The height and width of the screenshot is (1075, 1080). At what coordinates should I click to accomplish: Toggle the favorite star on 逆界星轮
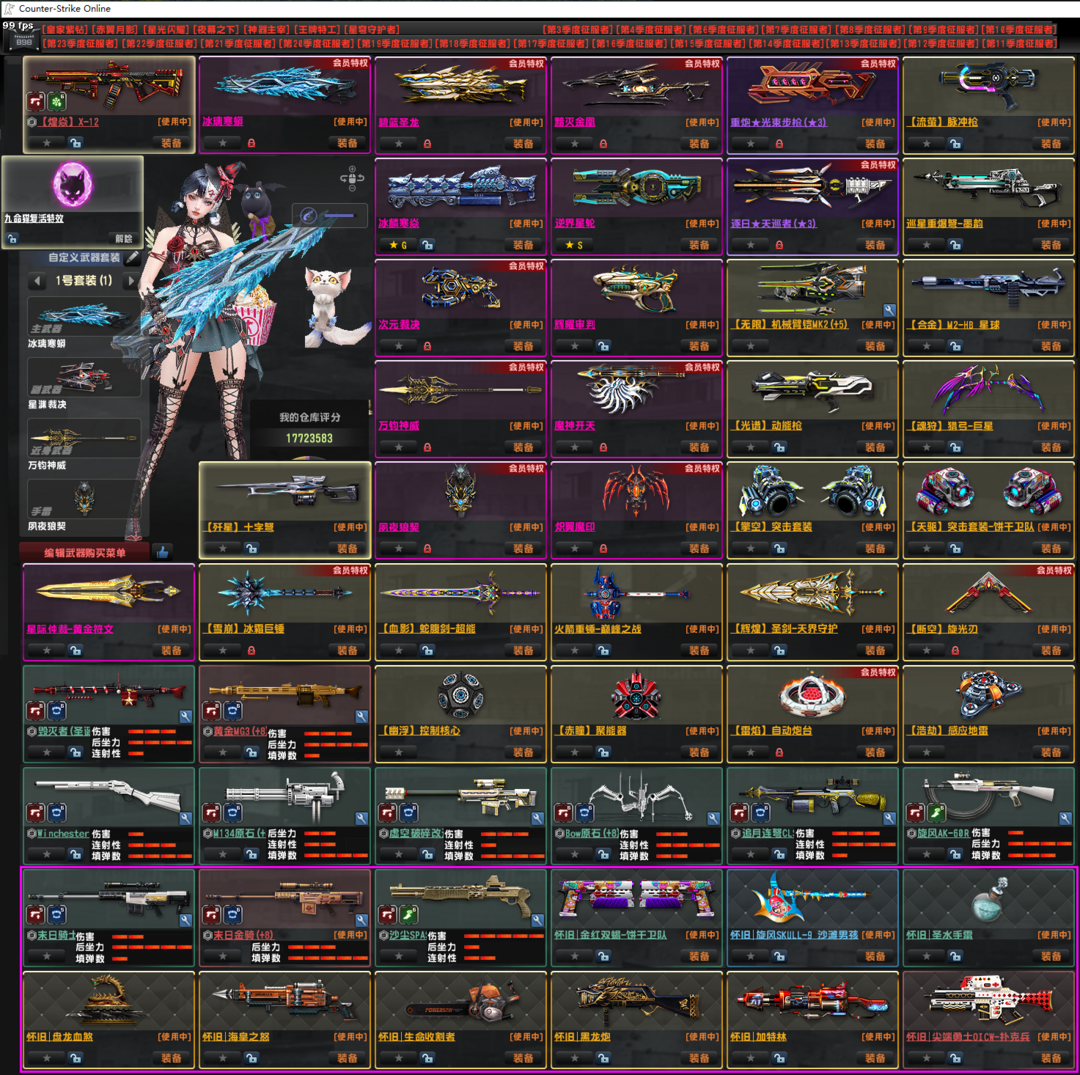(574, 244)
